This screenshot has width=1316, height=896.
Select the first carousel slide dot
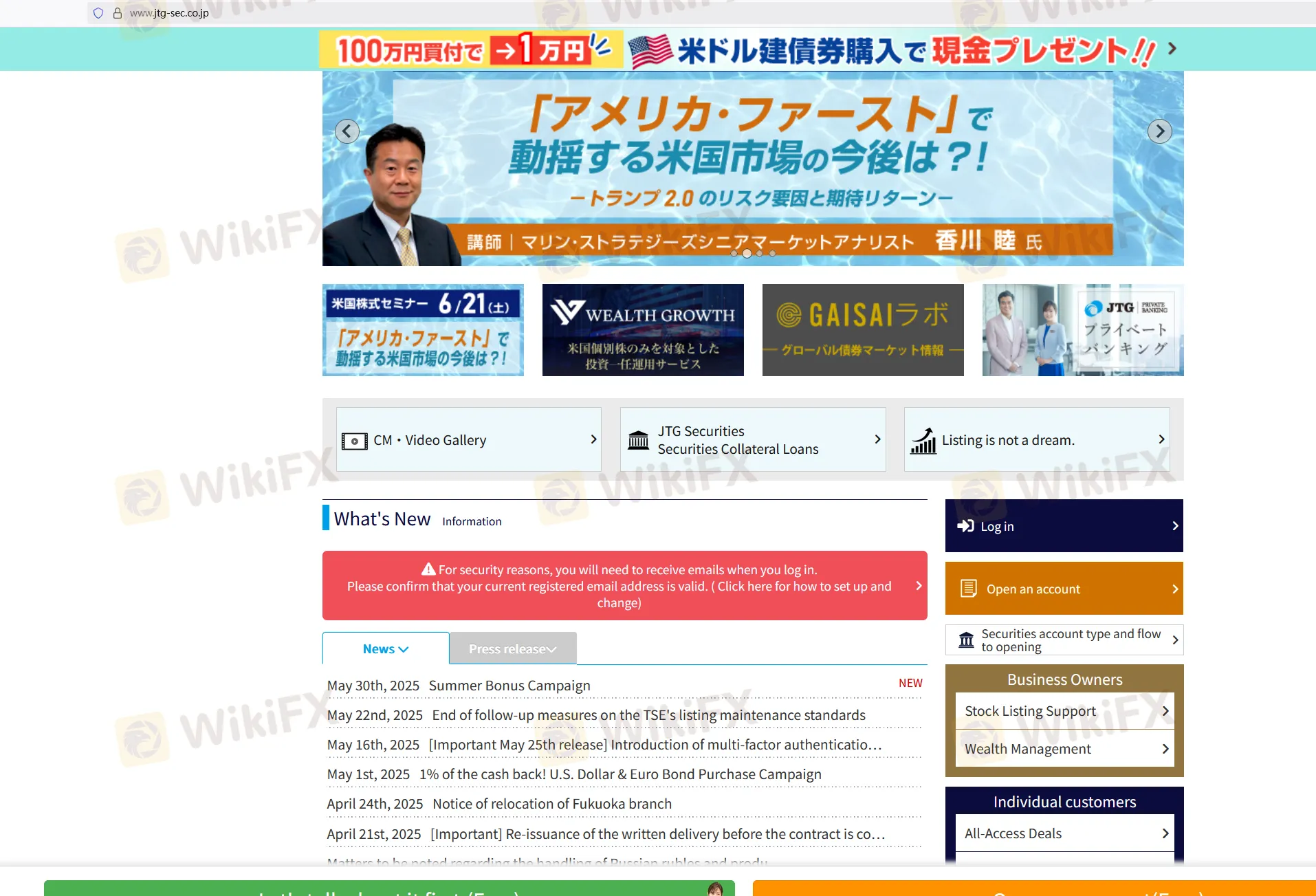pyautogui.click(x=734, y=254)
